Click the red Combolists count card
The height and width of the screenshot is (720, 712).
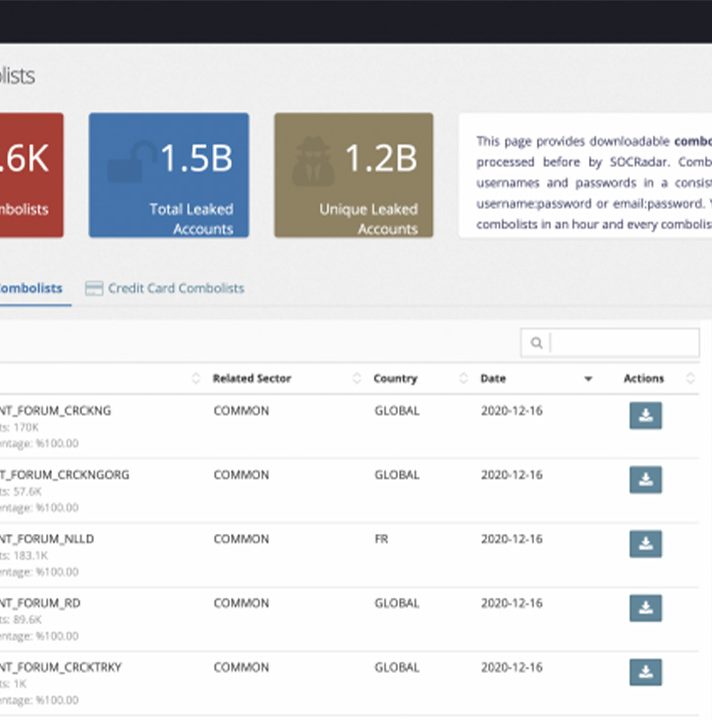point(32,175)
